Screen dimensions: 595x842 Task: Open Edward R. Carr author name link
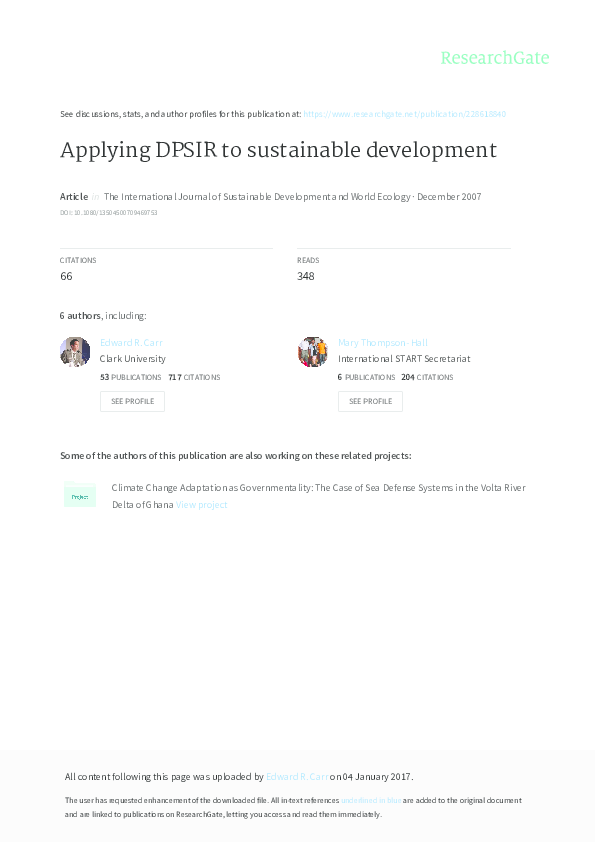tap(131, 343)
